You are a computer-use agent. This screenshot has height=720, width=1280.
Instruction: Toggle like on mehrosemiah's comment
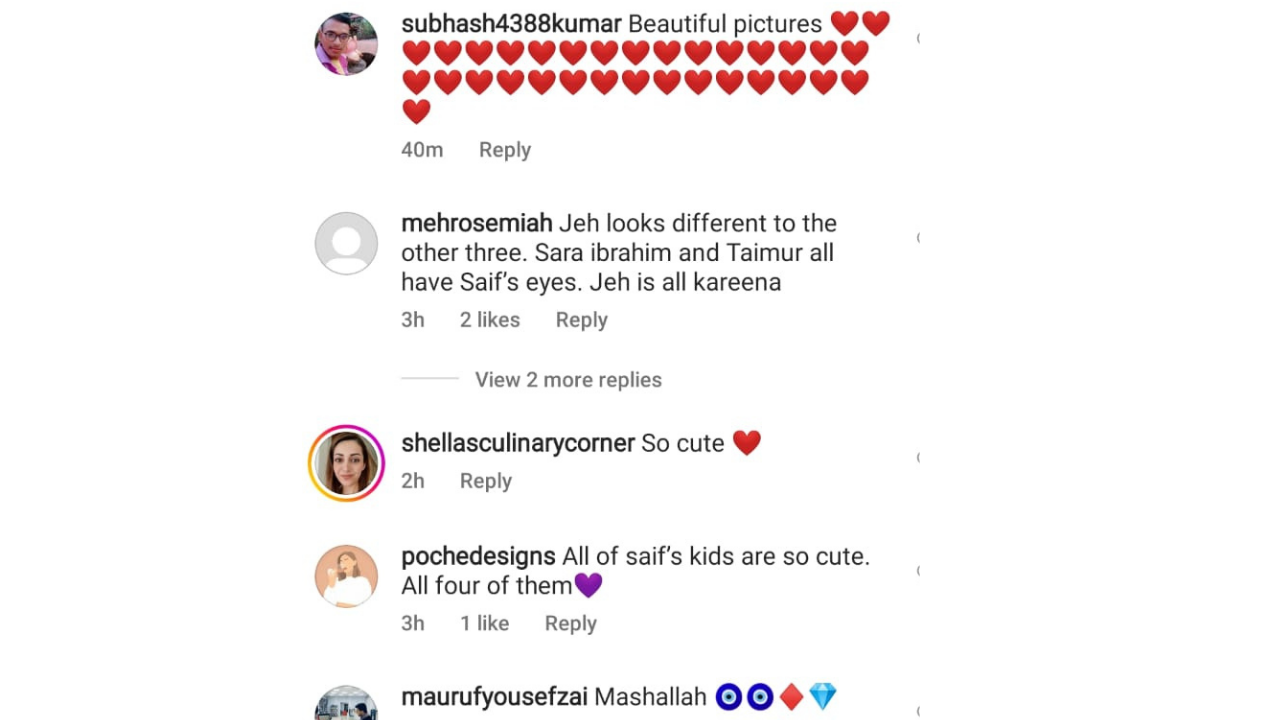point(918,237)
